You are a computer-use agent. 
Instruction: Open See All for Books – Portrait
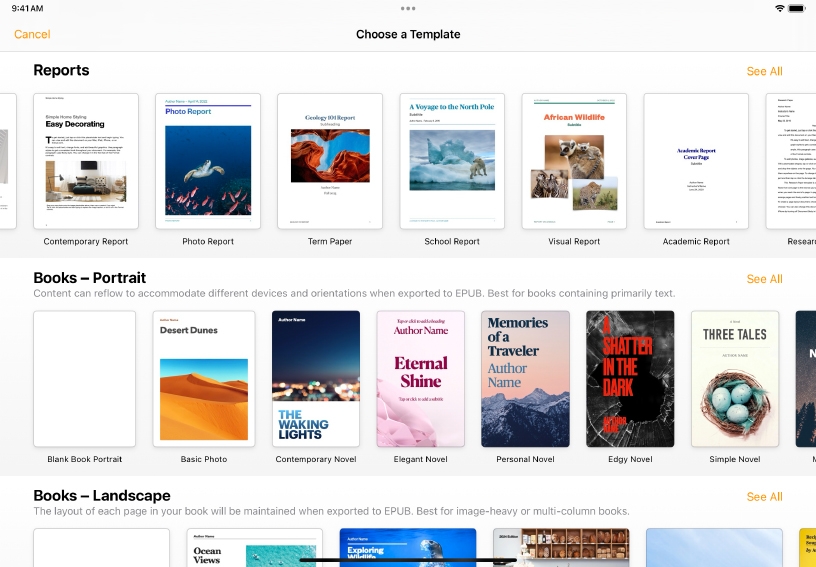pos(764,279)
